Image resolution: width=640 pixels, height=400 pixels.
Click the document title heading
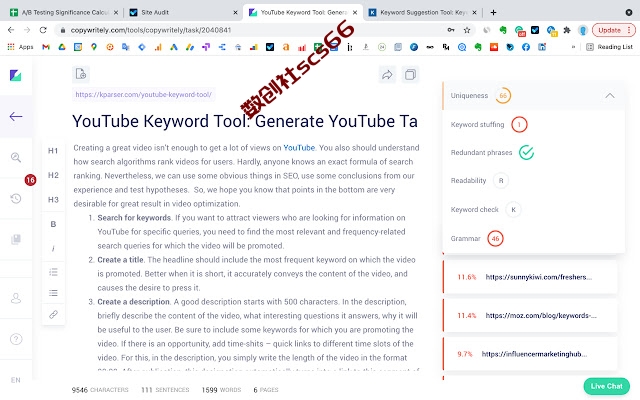pos(245,121)
